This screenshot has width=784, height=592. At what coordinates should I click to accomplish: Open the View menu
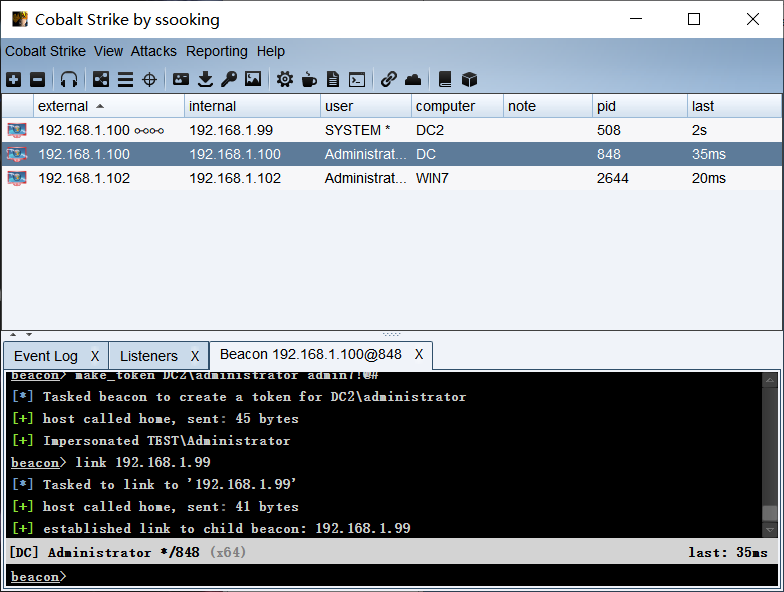[108, 51]
